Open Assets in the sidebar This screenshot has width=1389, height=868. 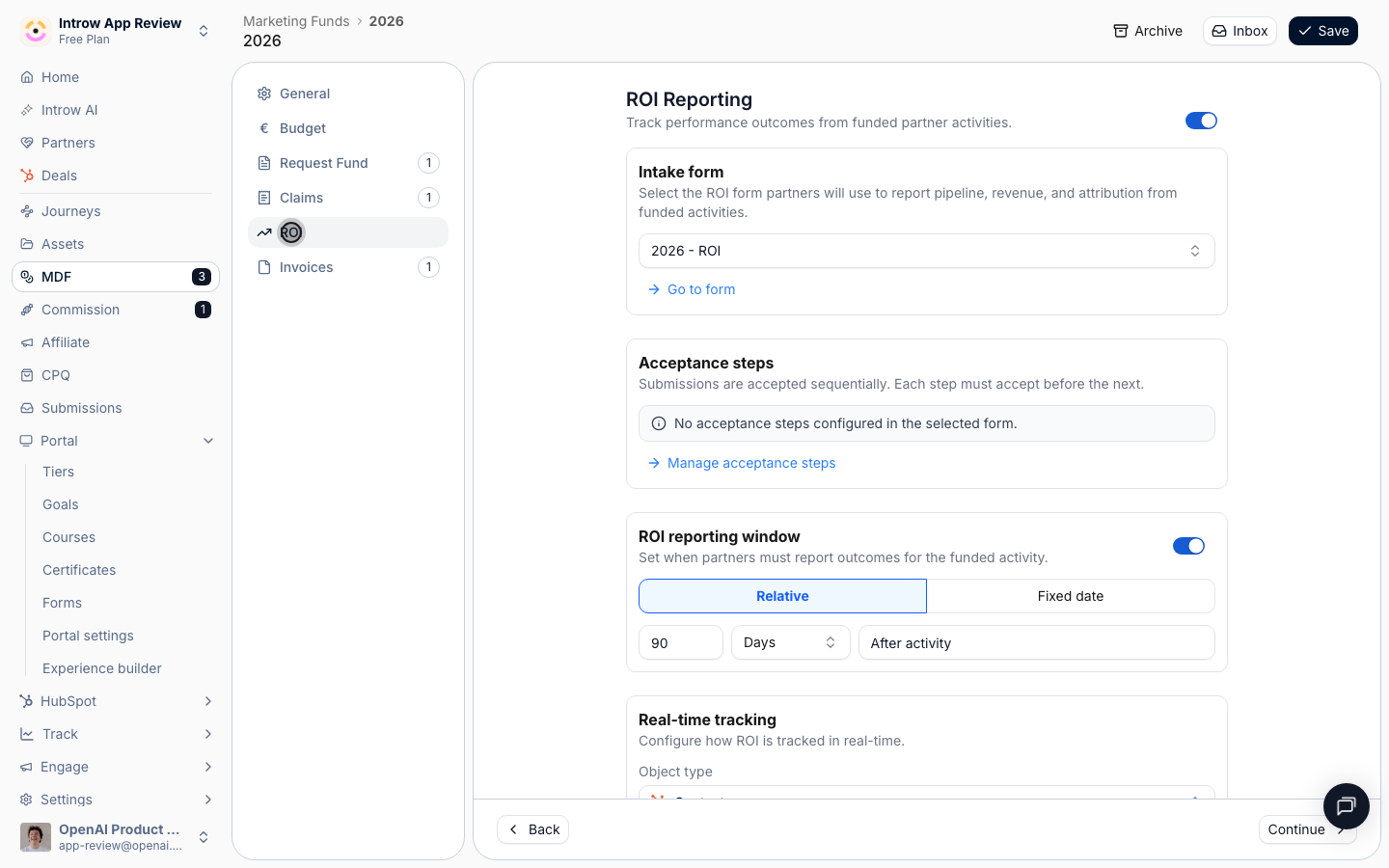(x=116, y=244)
